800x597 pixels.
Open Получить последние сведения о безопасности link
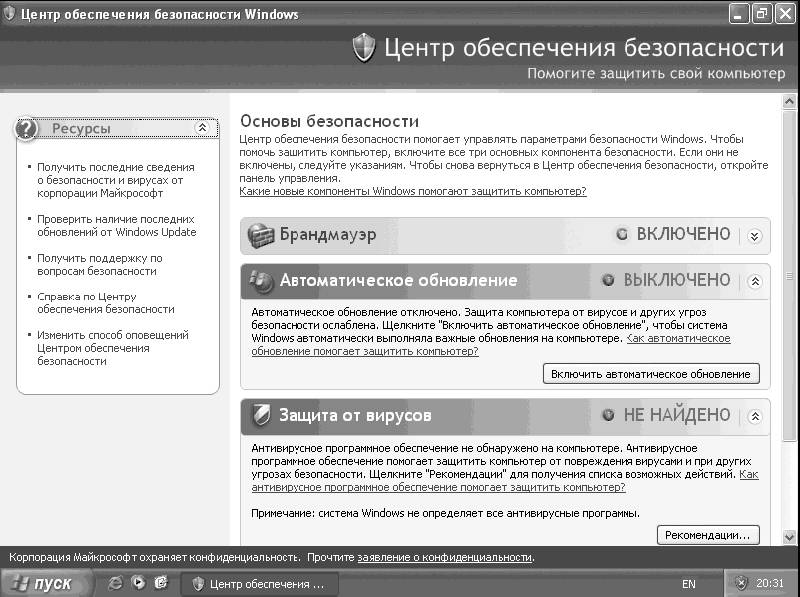(x=116, y=180)
